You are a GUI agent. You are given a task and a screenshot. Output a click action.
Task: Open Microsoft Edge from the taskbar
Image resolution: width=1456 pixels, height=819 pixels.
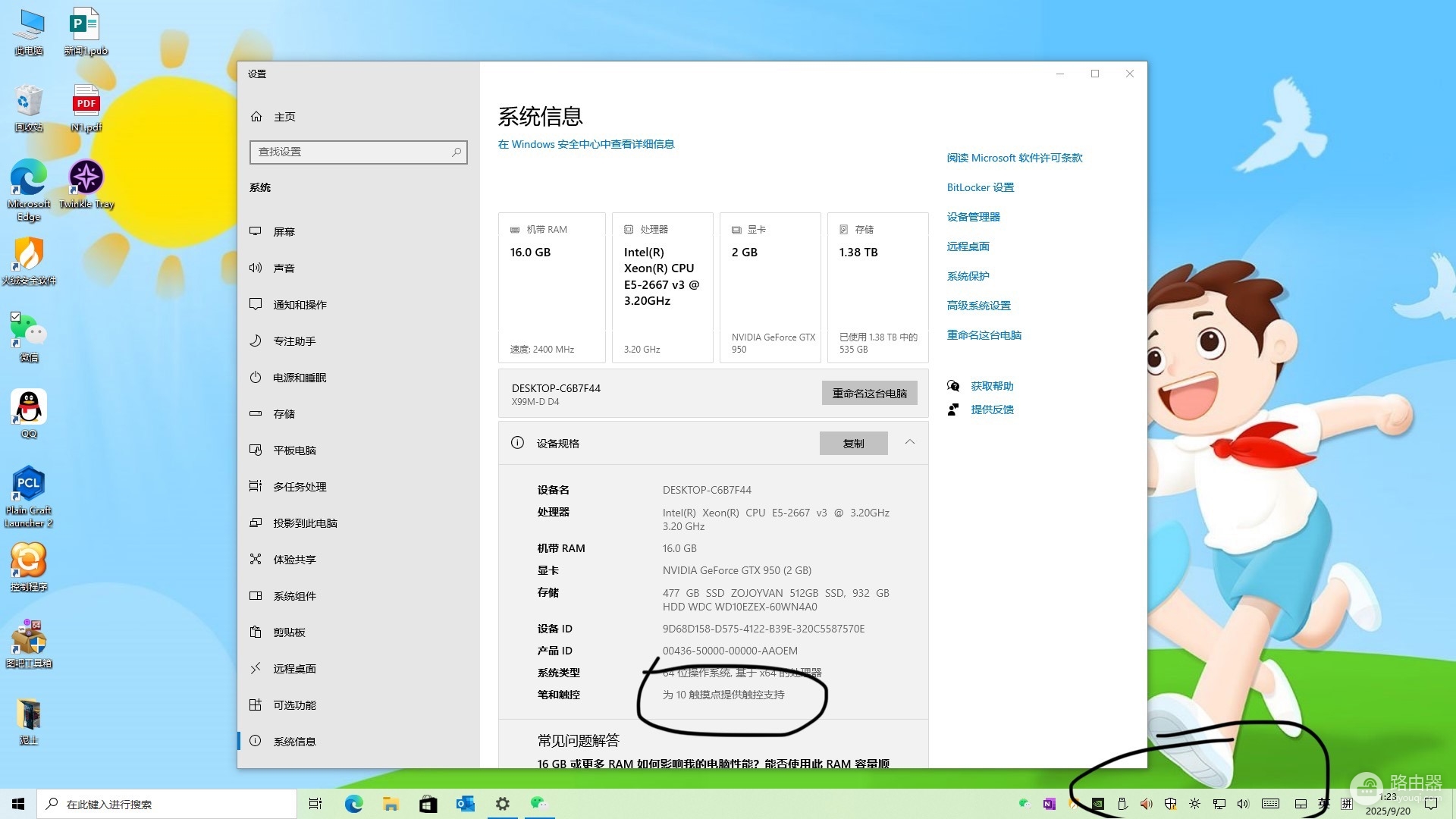pos(354,804)
